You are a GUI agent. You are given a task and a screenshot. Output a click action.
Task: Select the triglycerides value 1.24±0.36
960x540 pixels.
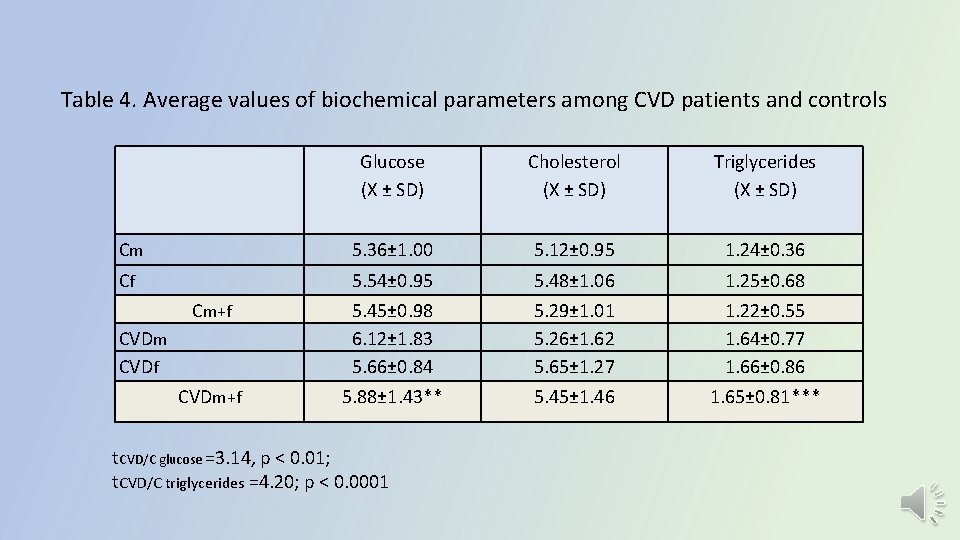point(765,250)
